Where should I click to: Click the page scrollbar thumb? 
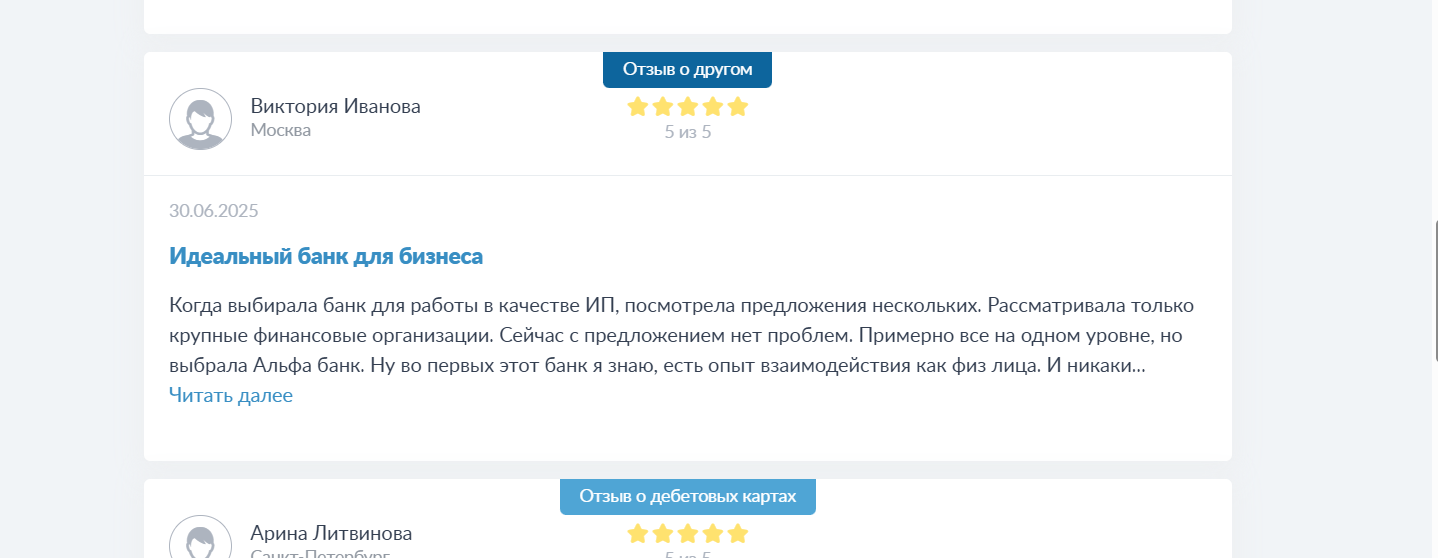pos(1434,290)
